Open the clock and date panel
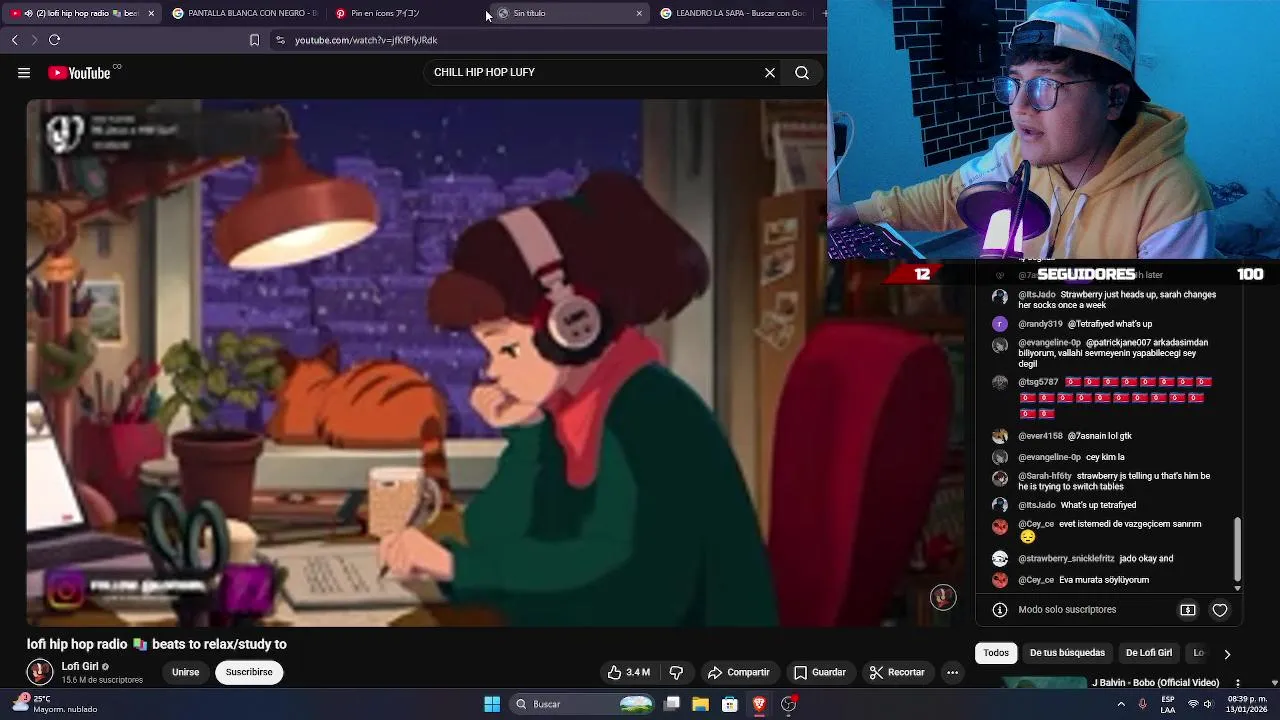Viewport: 1280px width, 720px height. pyautogui.click(x=1247, y=704)
